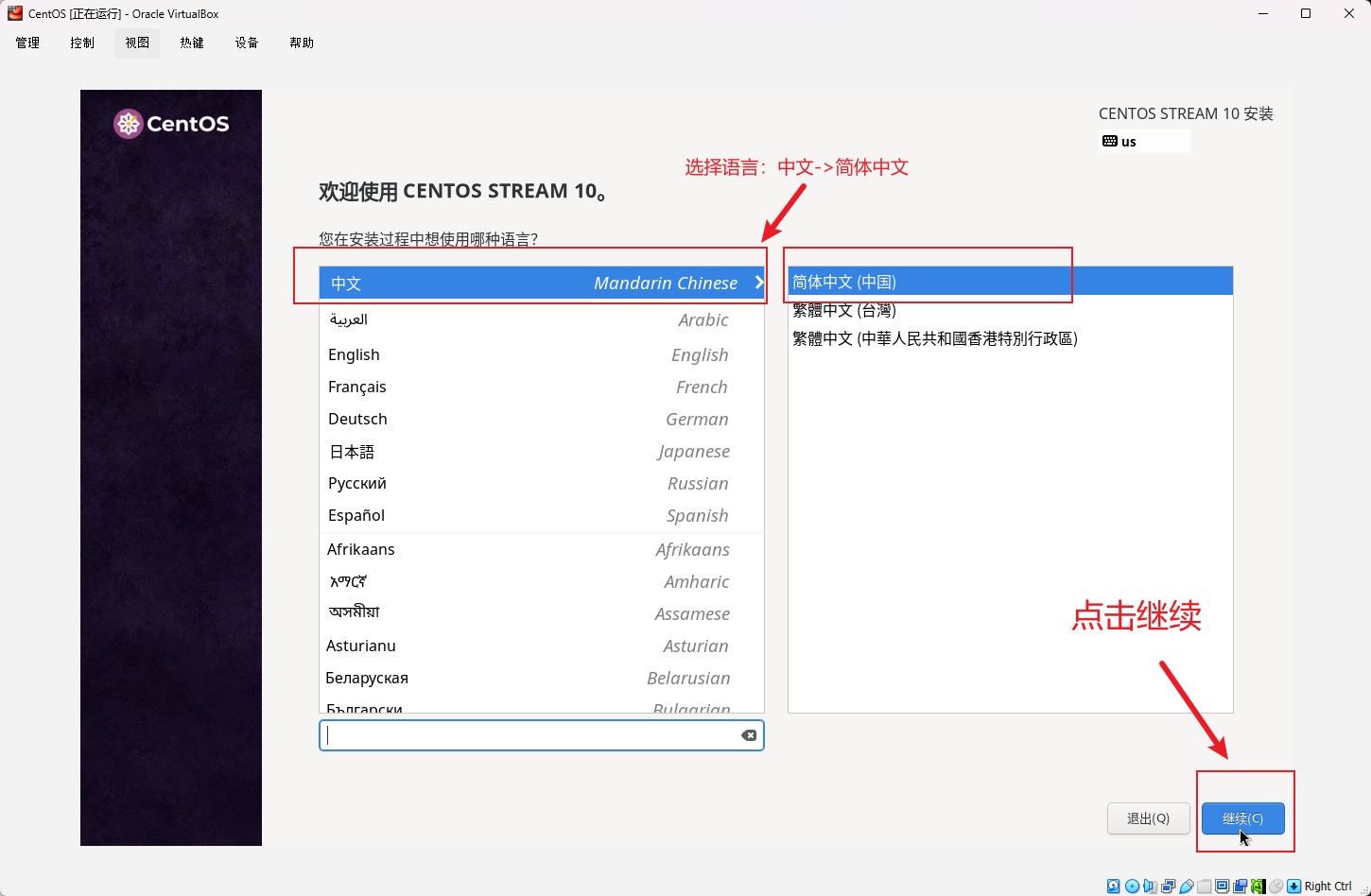Choose Français from the language list
The width and height of the screenshot is (1371, 896).
[542, 387]
